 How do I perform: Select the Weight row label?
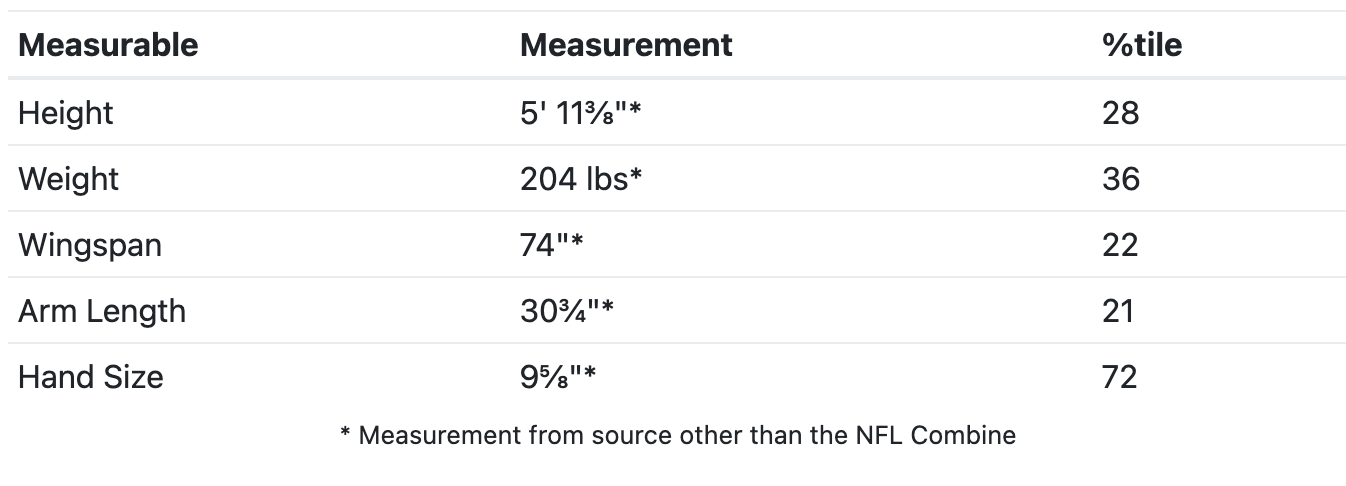point(68,179)
